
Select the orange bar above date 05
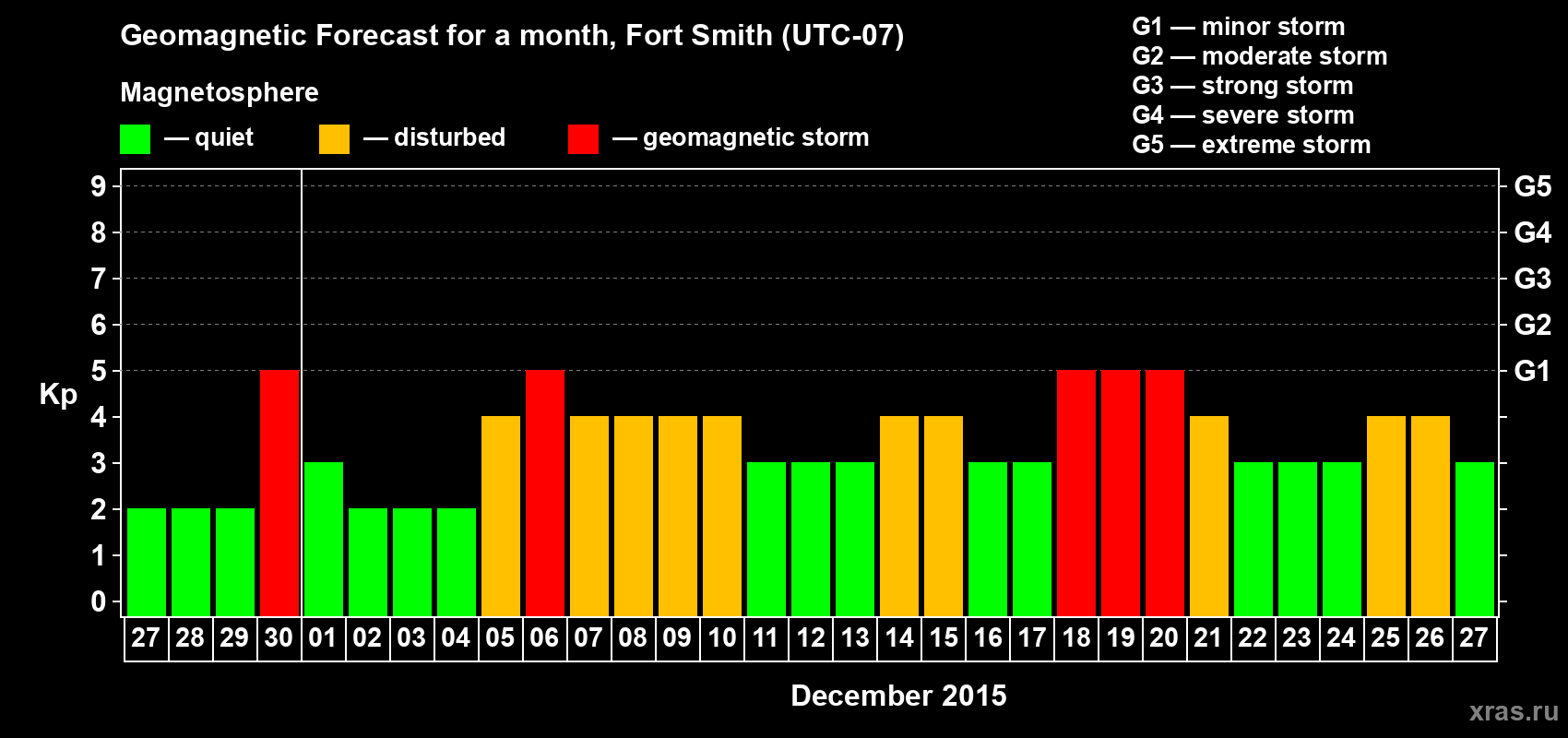pos(501,516)
